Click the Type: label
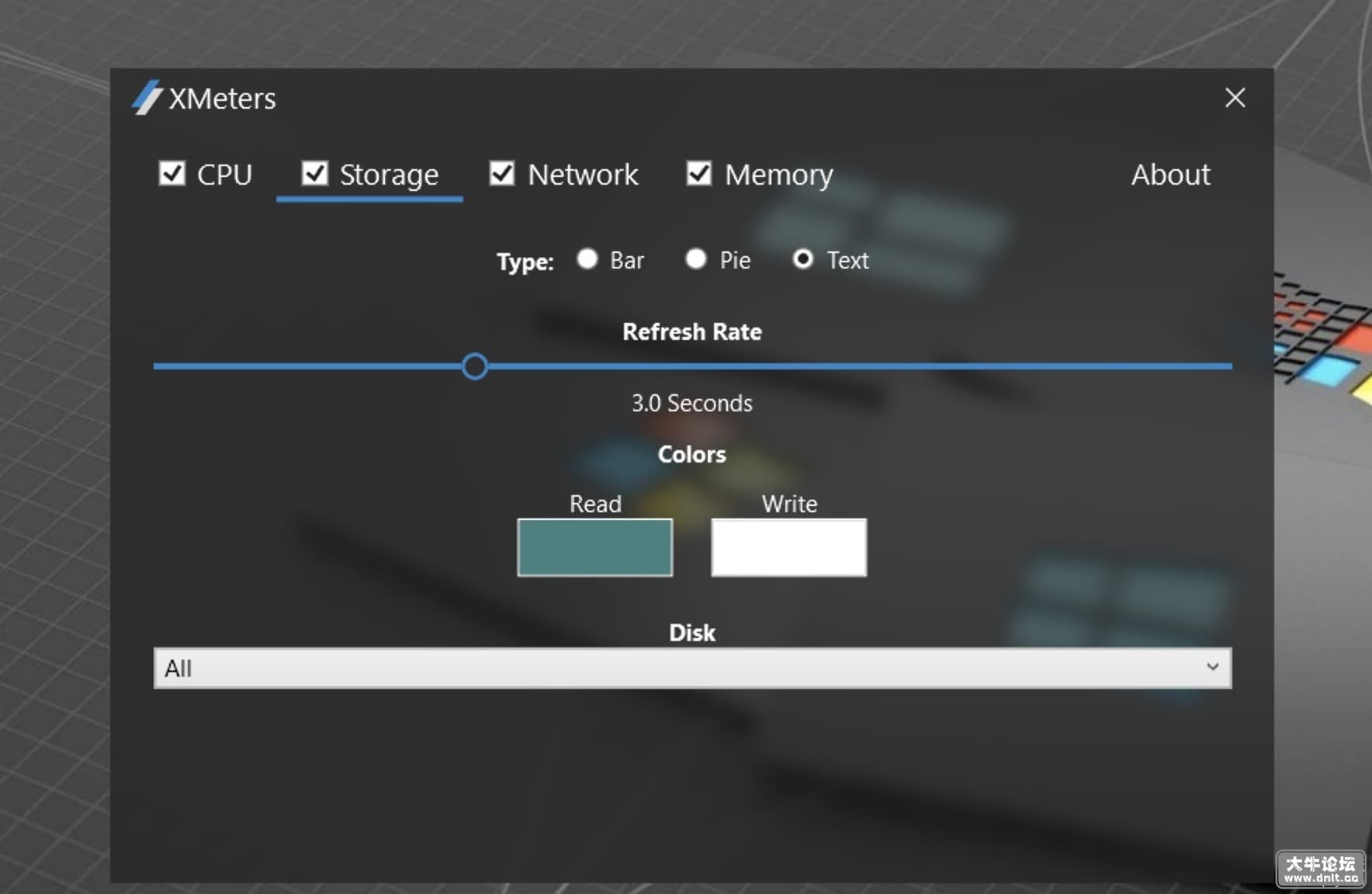This screenshot has height=894, width=1372. pyautogui.click(x=525, y=262)
